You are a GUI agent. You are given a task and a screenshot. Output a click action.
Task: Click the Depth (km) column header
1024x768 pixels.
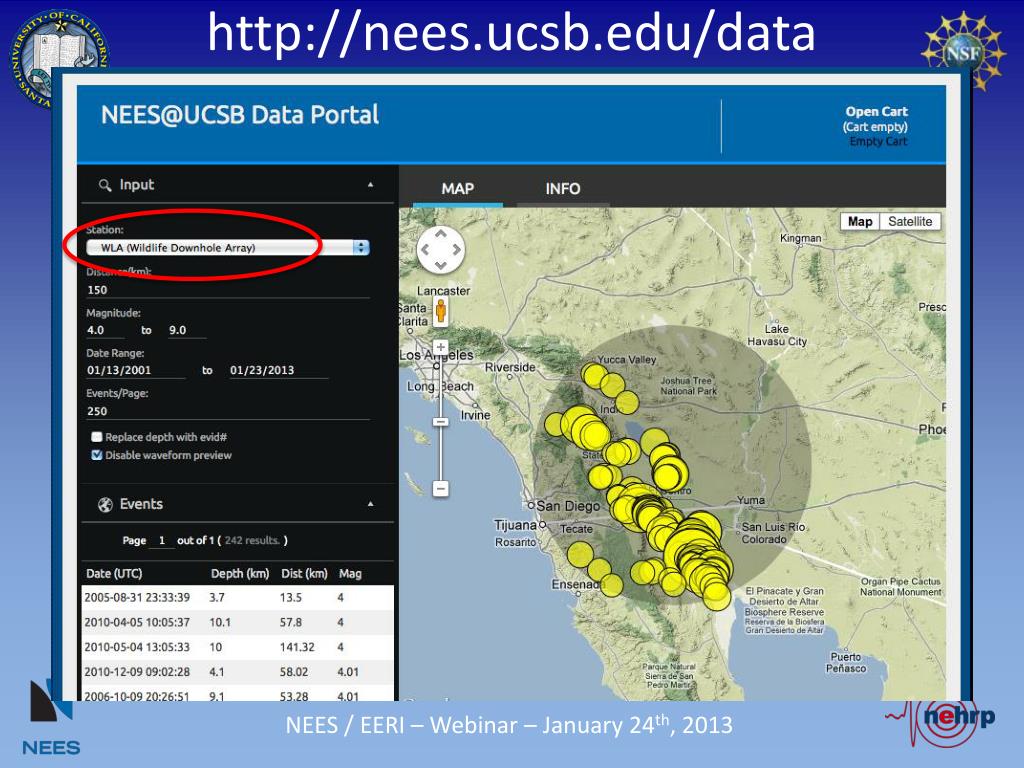click(x=240, y=573)
